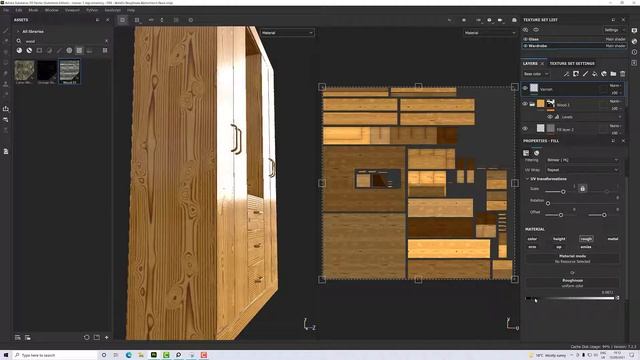The width and height of the screenshot is (640, 360).
Task: Collapse the UV transformations section
Action: pos(527,179)
